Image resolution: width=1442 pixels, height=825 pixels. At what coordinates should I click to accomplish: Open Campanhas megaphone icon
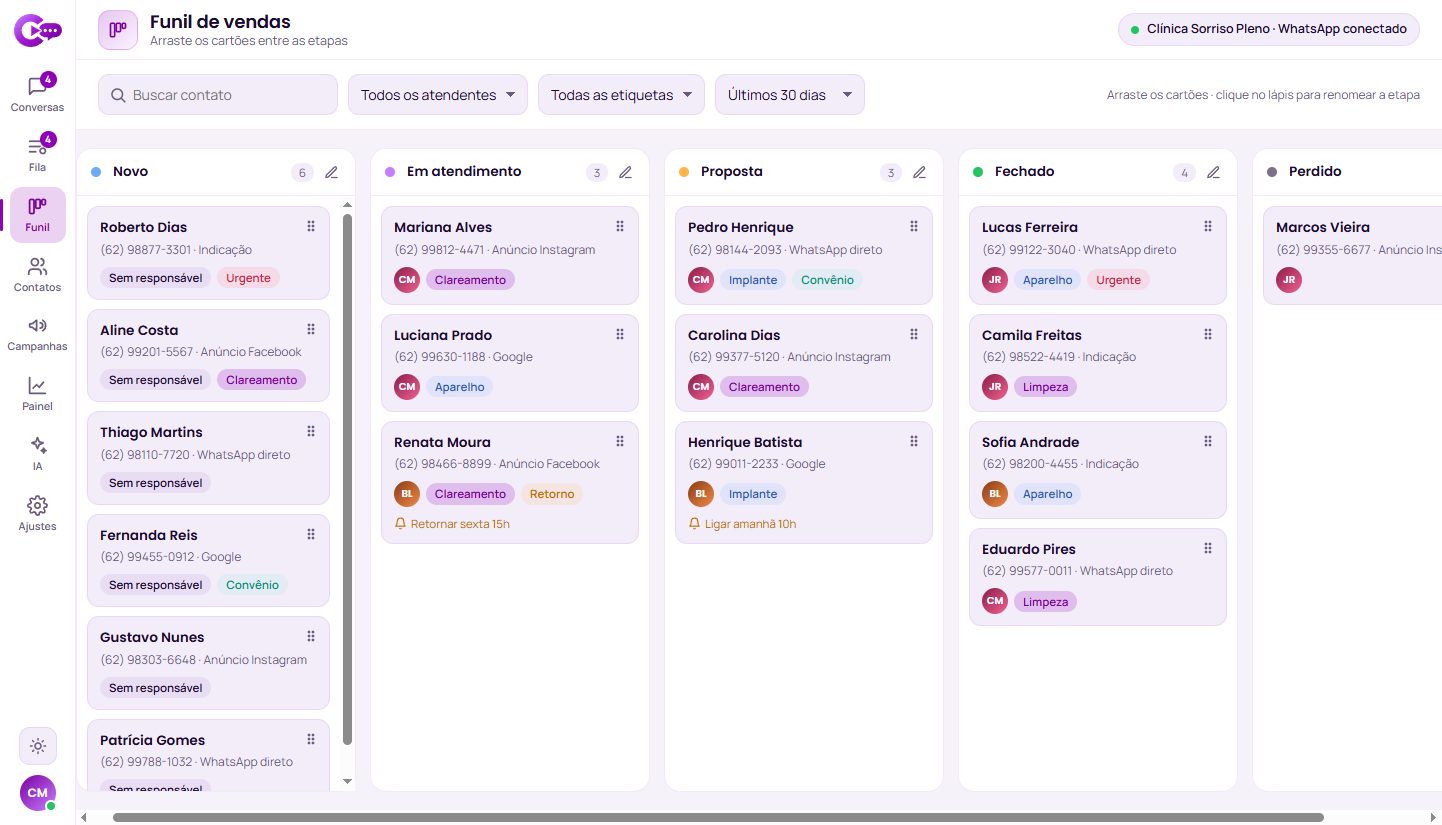(37, 334)
